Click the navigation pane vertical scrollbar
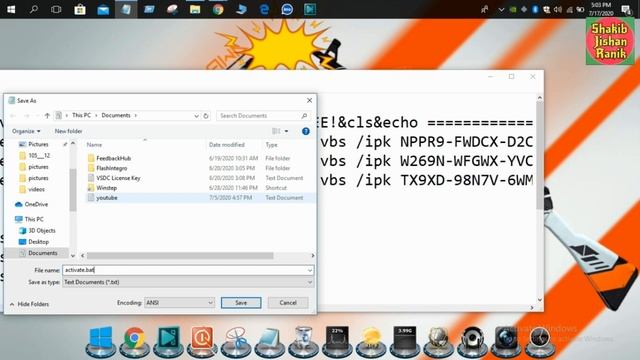Image resolution: width=640 pixels, height=360 pixels. pyautogui.click(x=73, y=190)
